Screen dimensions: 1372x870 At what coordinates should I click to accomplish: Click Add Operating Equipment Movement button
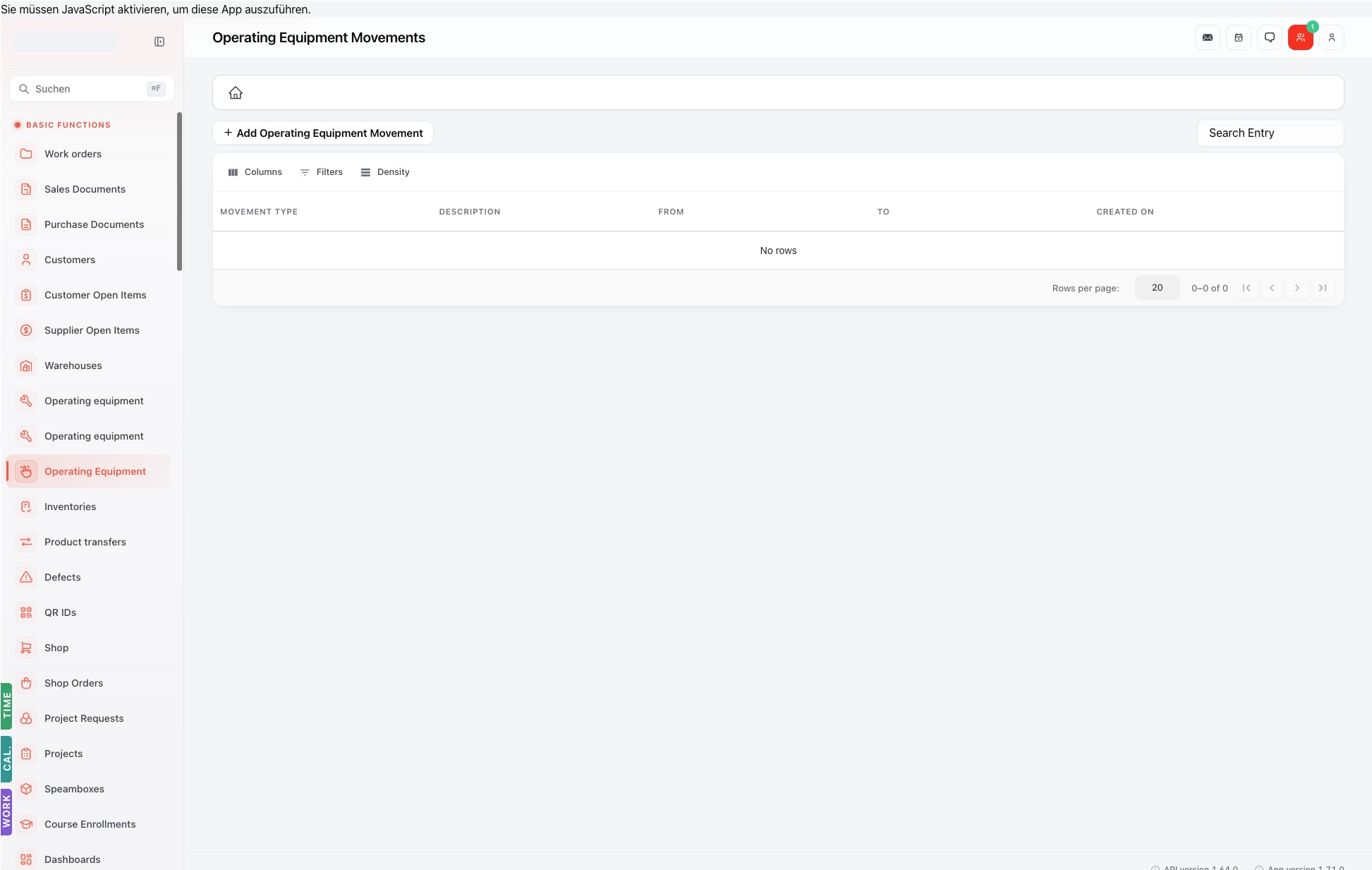coord(323,133)
